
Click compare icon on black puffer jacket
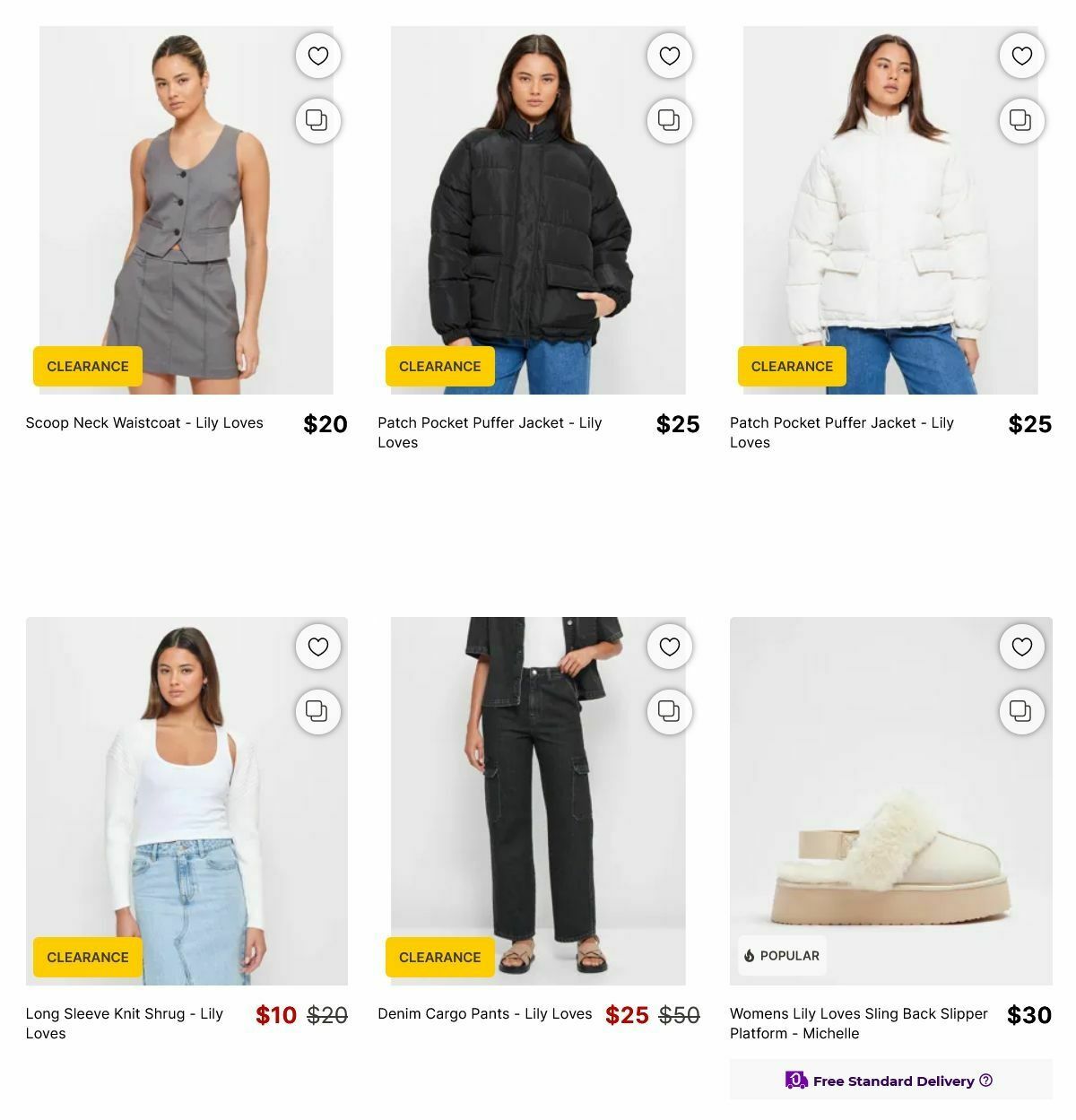[670, 120]
